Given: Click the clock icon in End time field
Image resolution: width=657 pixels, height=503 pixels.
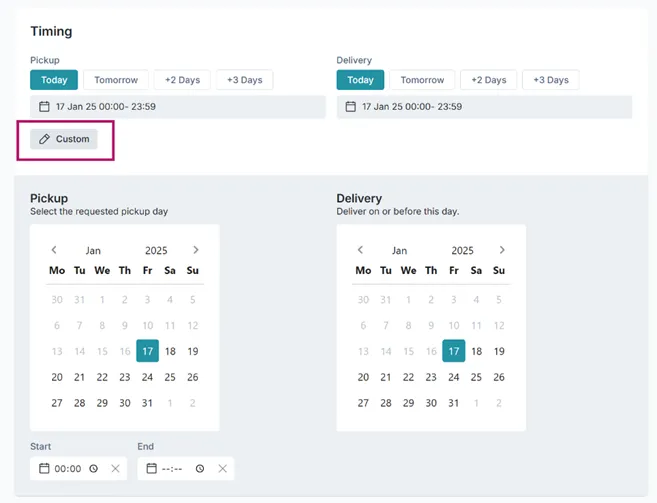Looking at the screenshot, I should click(x=200, y=469).
